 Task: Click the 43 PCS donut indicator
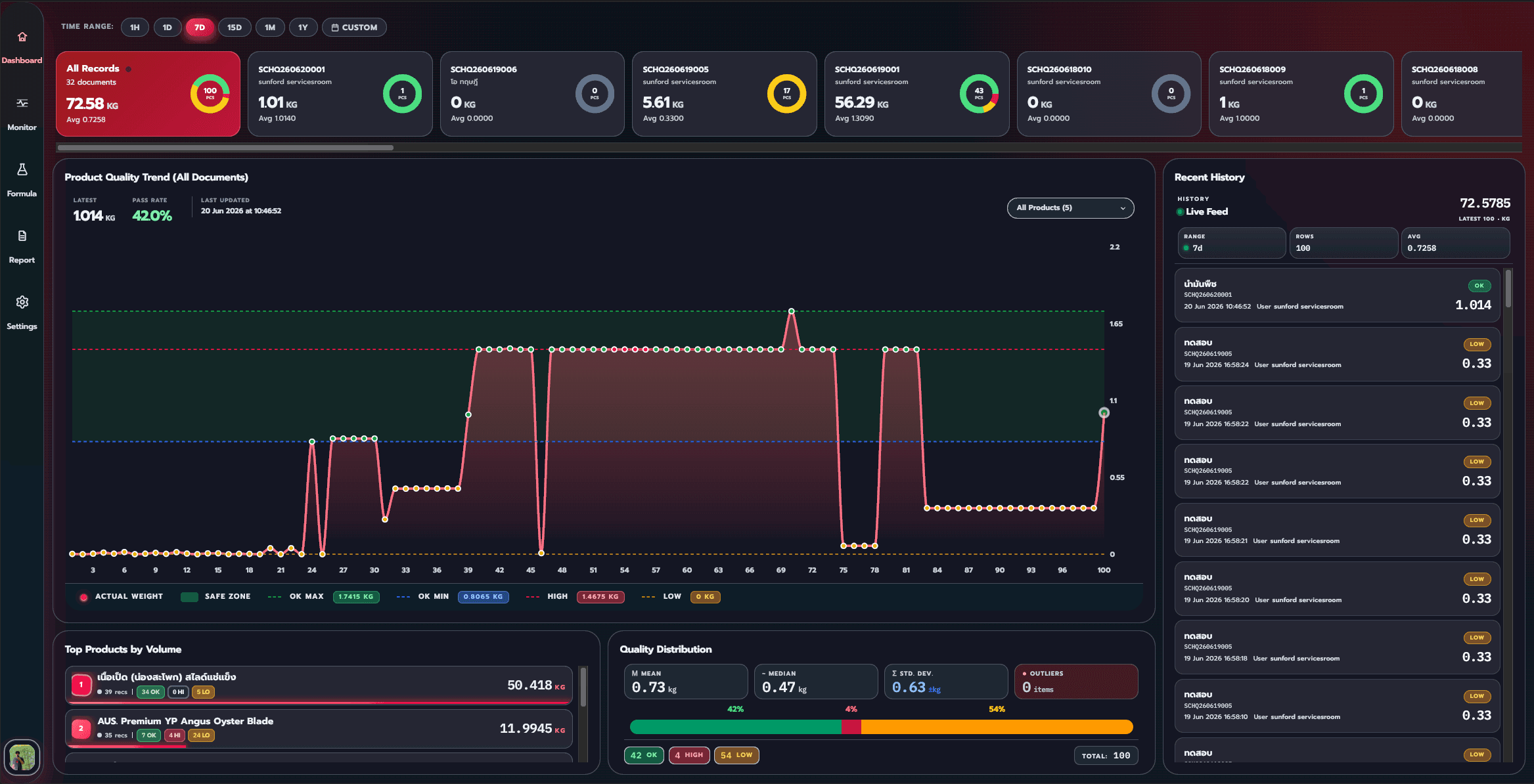(x=979, y=94)
